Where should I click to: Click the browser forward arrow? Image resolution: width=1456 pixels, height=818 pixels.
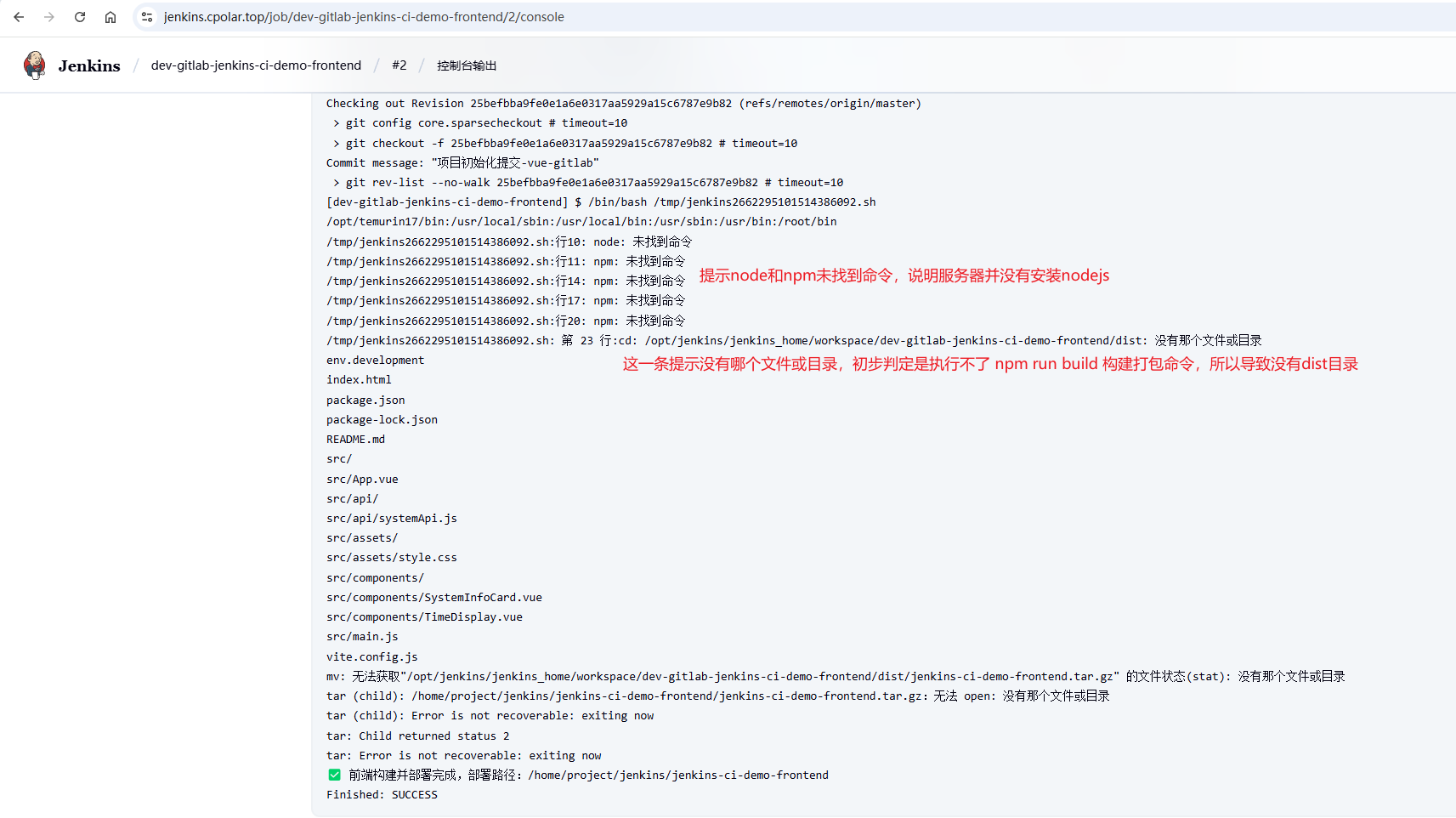tap(49, 17)
